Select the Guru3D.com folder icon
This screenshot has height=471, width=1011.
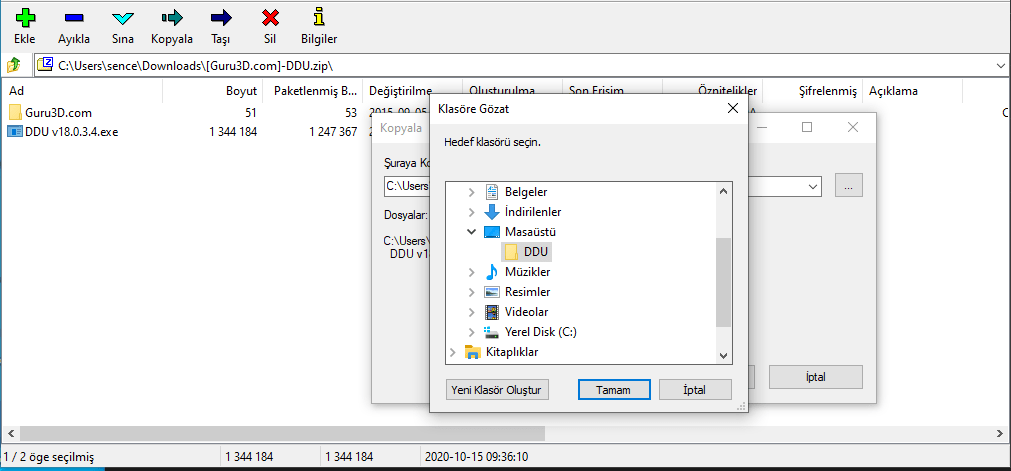click(15, 113)
